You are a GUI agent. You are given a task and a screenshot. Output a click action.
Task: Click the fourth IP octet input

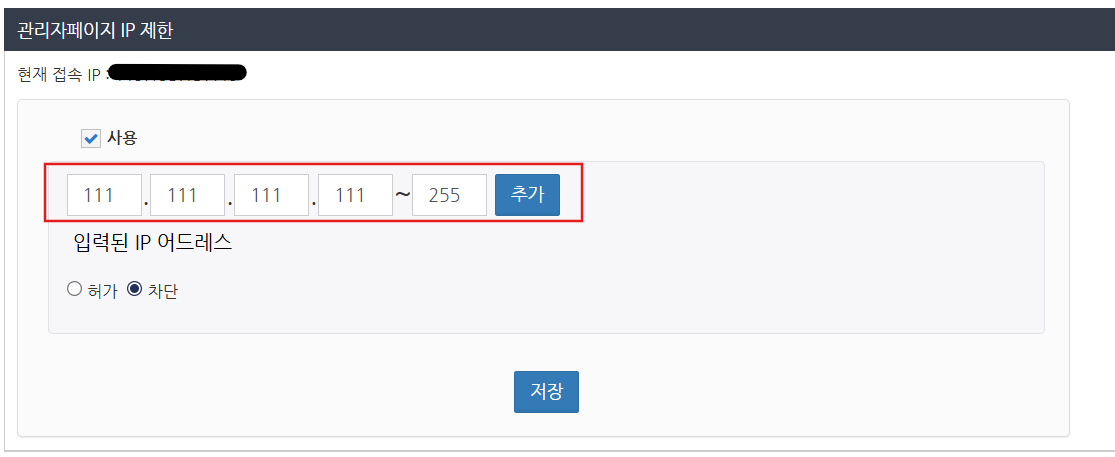[355, 195]
